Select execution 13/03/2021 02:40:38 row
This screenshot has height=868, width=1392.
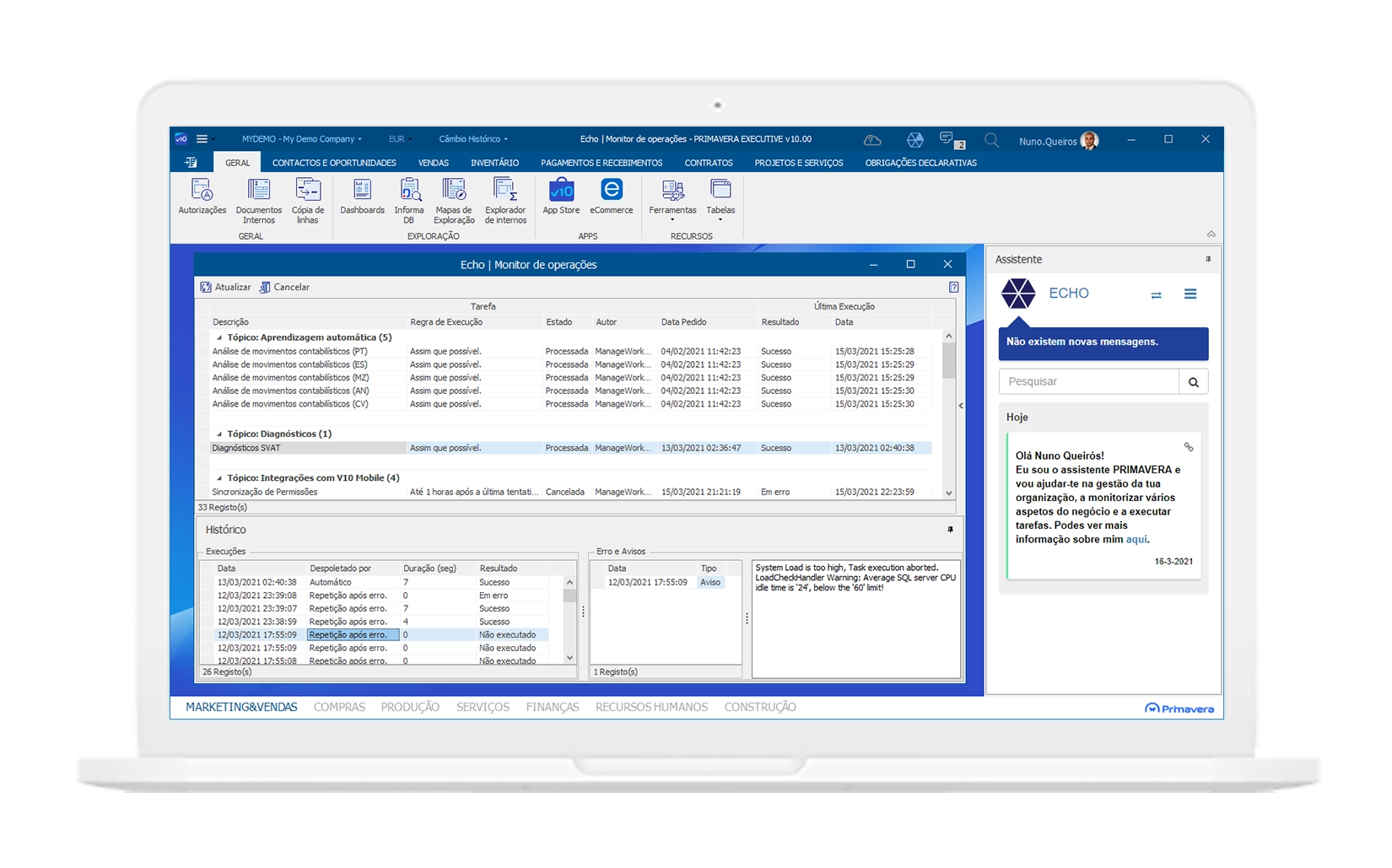(382, 582)
